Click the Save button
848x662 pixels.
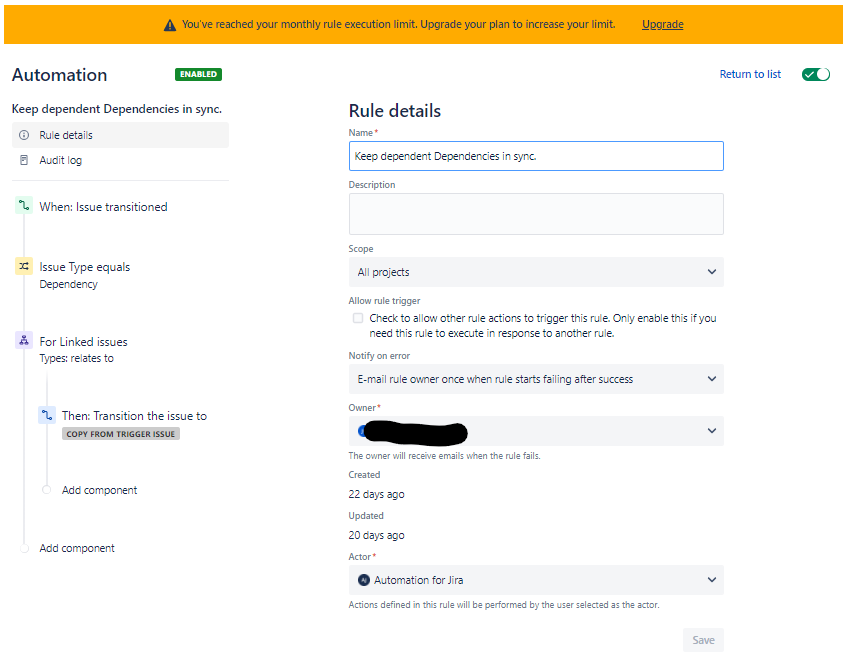point(703,640)
